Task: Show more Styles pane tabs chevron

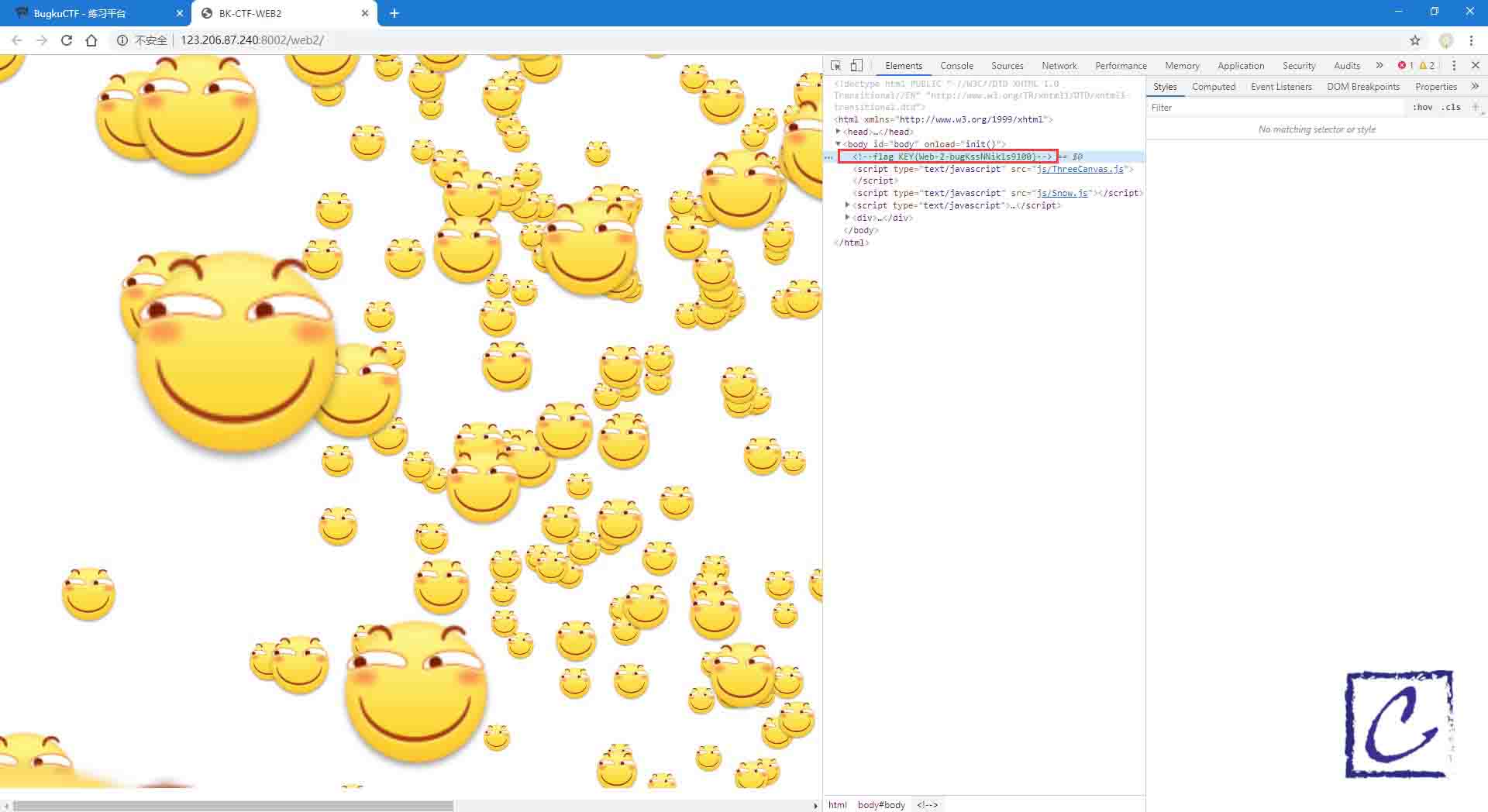Action: [x=1475, y=87]
